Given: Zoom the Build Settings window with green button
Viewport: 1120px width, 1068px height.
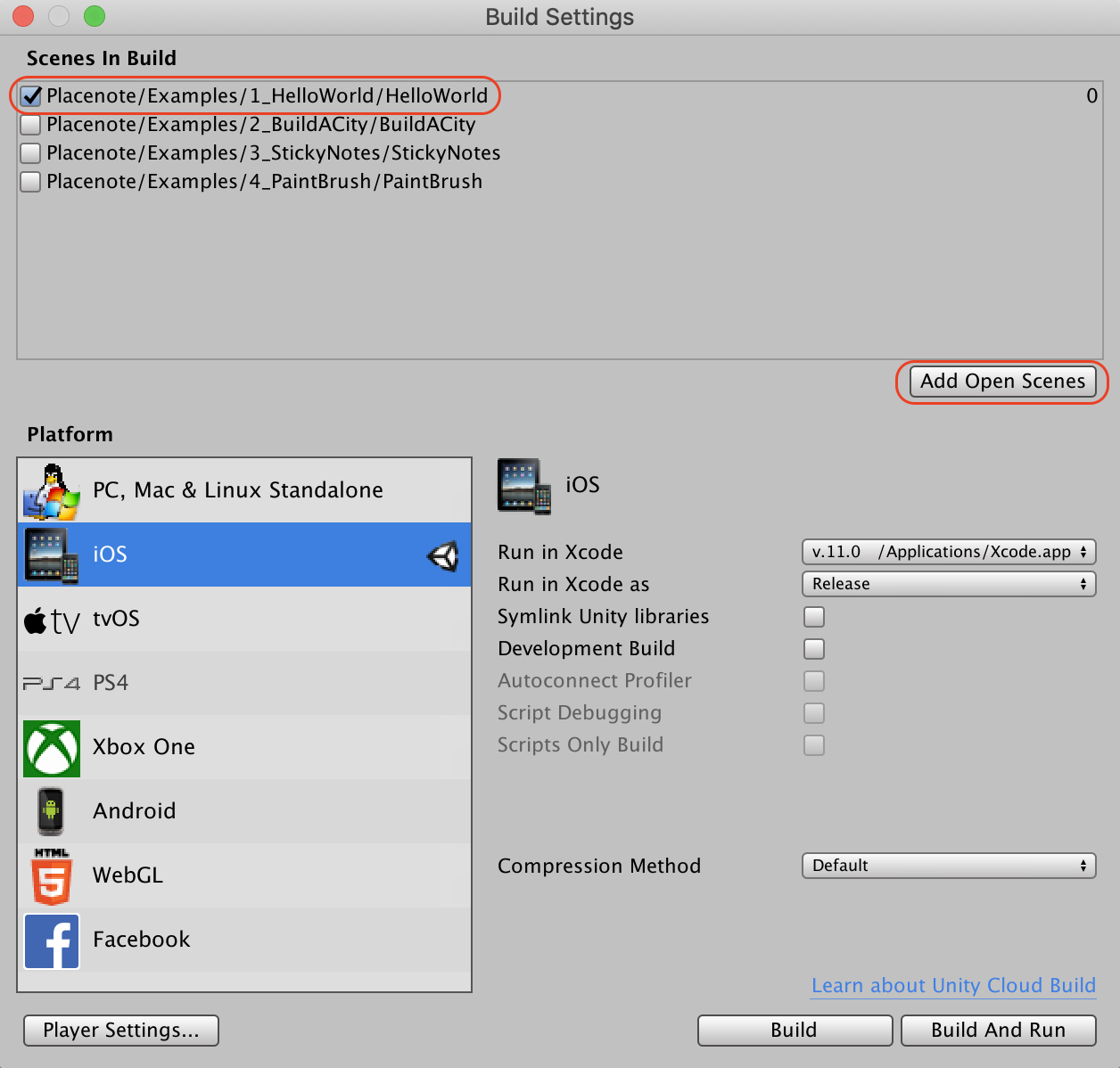Looking at the screenshot, I should 95,16.
